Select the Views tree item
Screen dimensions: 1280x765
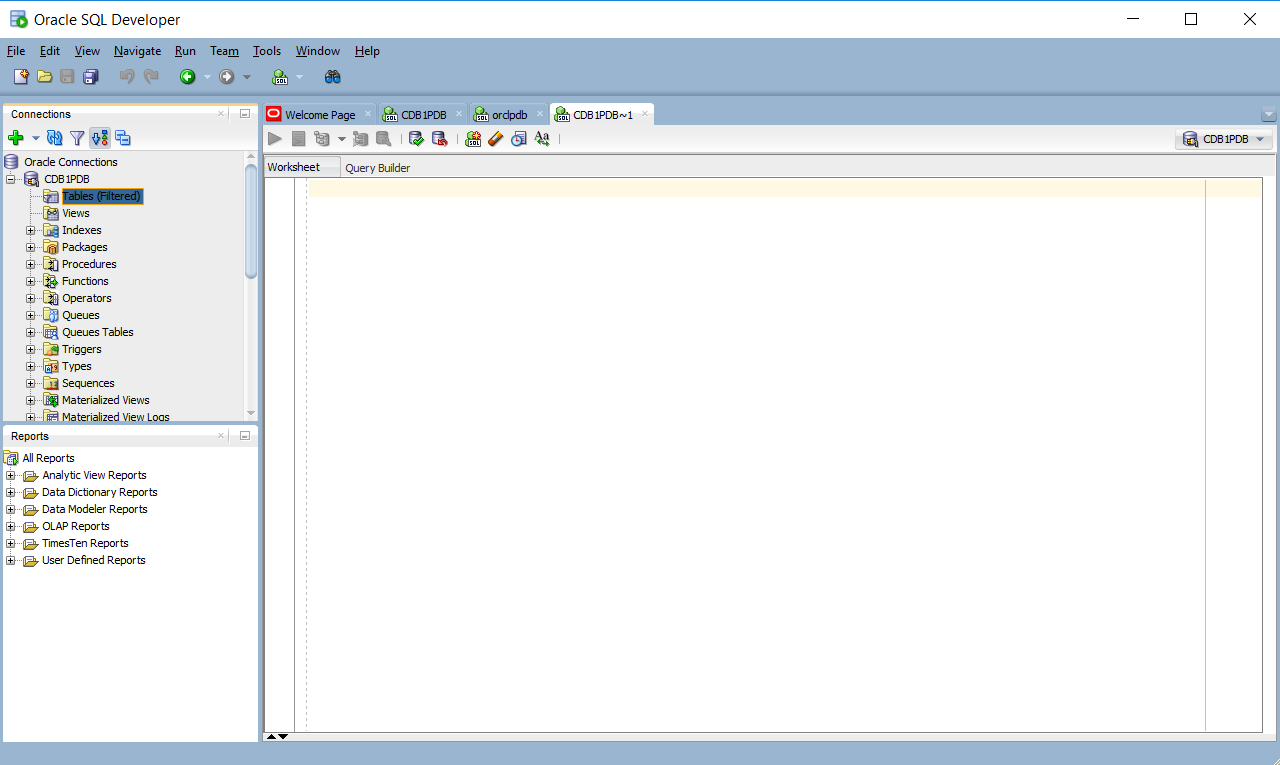(75, 213)
